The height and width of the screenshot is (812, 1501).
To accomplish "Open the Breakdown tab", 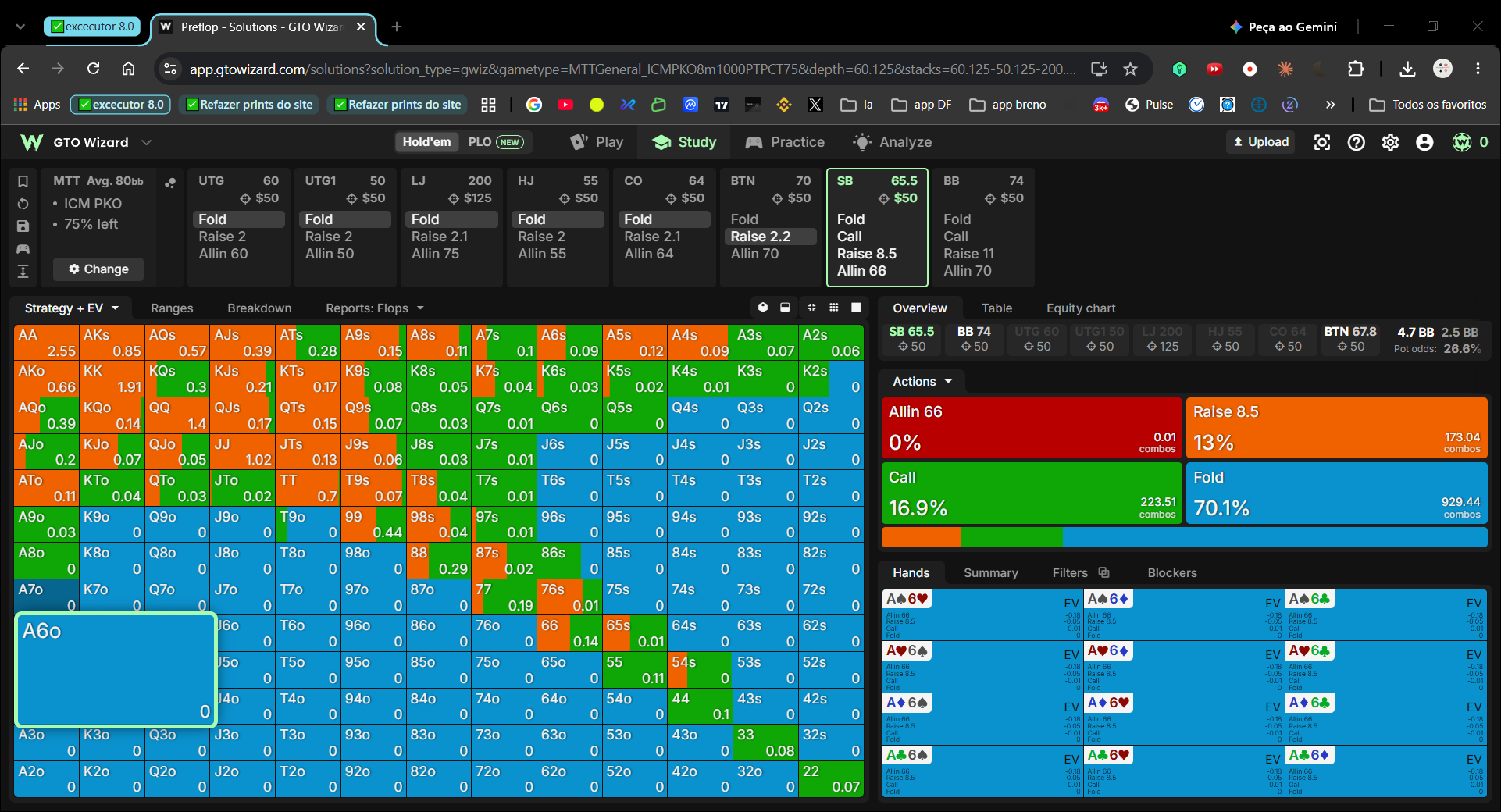I will (x=259, y=308).
